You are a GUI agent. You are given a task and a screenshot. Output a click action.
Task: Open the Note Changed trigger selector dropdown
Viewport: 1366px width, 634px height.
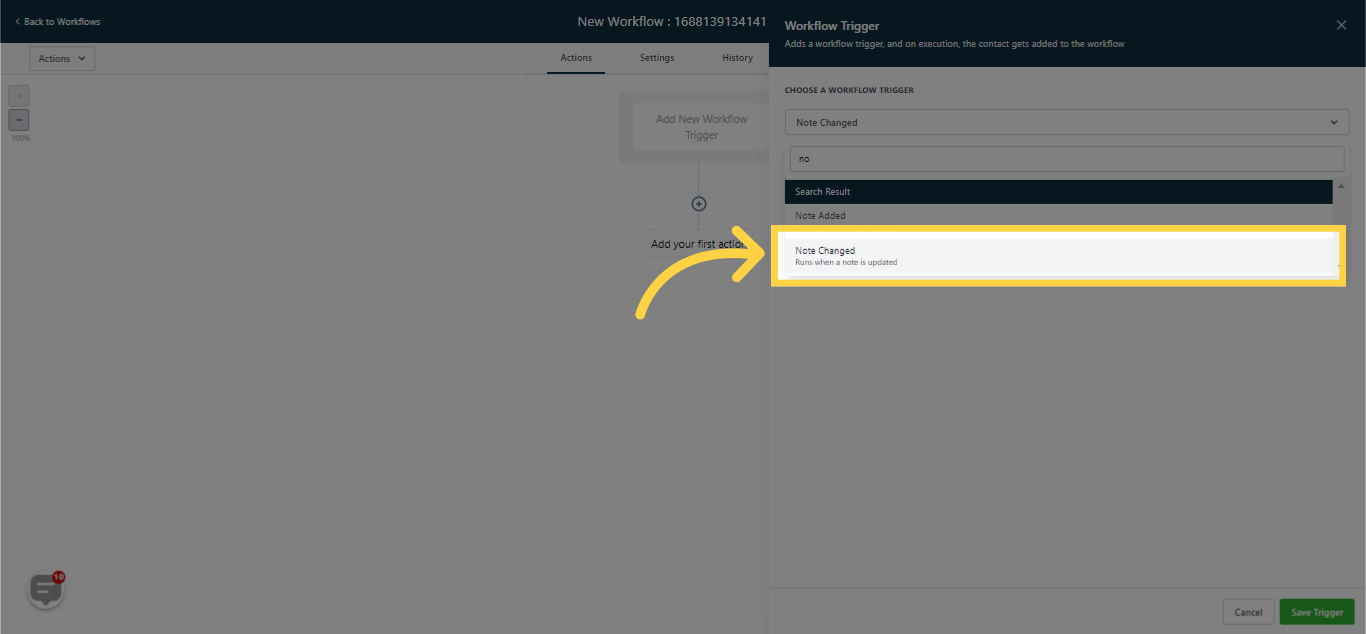(1066, 121)
